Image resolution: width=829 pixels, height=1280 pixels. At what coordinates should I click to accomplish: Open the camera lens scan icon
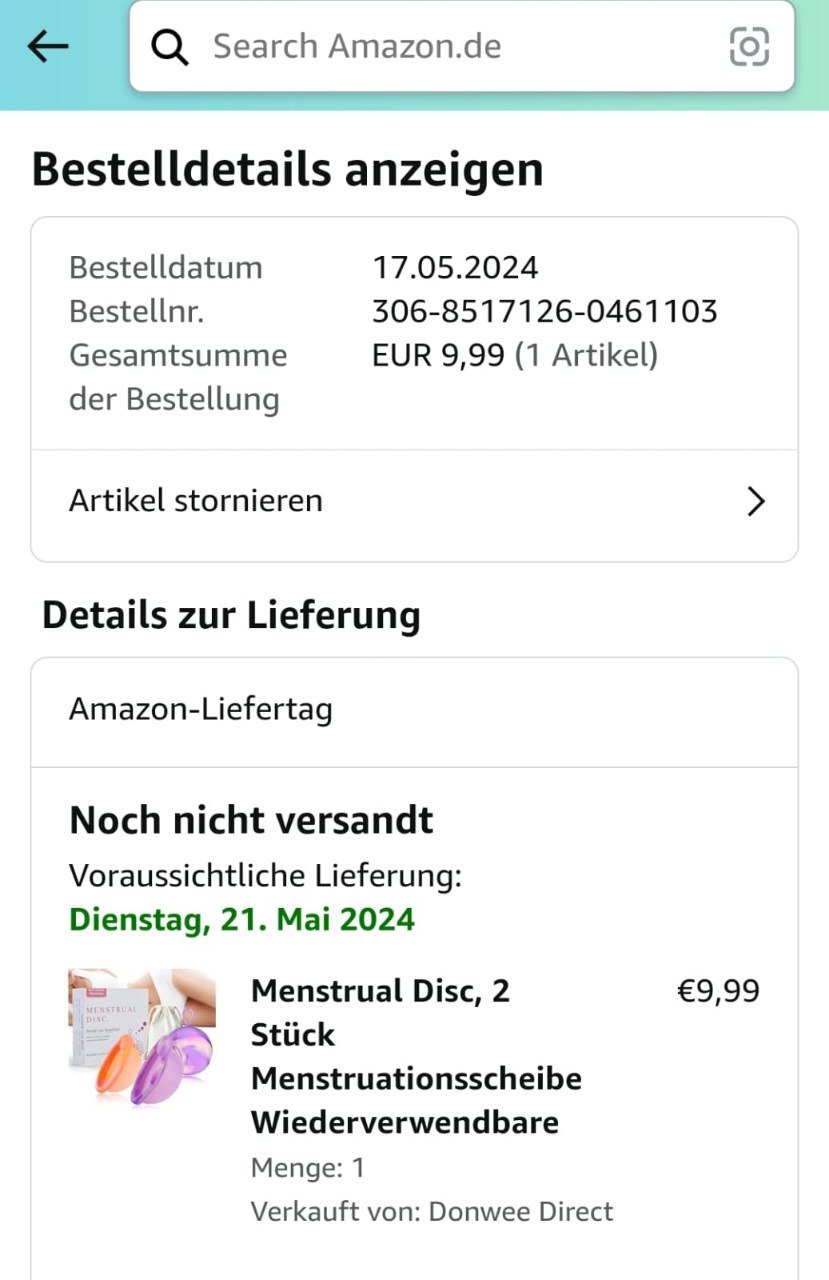[x=749, y=46]
